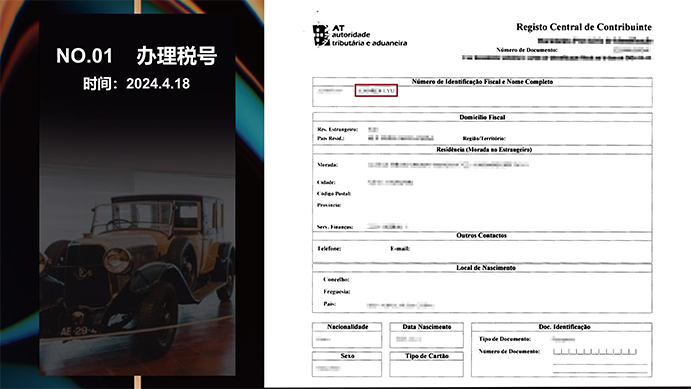Select the Domicílio Fiscal section header
Screen dimensions: 691x389
point(482,117)
